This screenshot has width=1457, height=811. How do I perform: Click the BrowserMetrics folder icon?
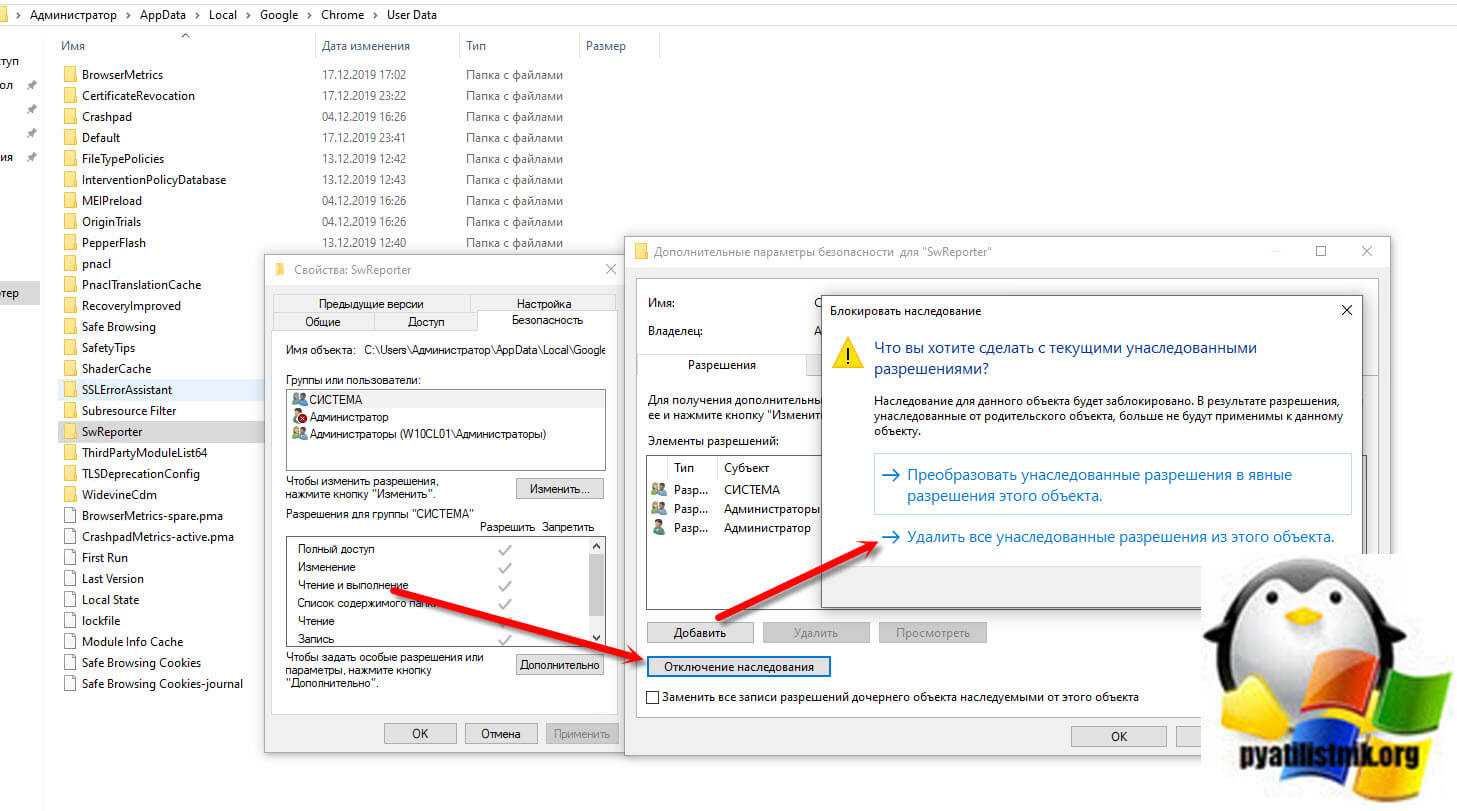(69, 75)
